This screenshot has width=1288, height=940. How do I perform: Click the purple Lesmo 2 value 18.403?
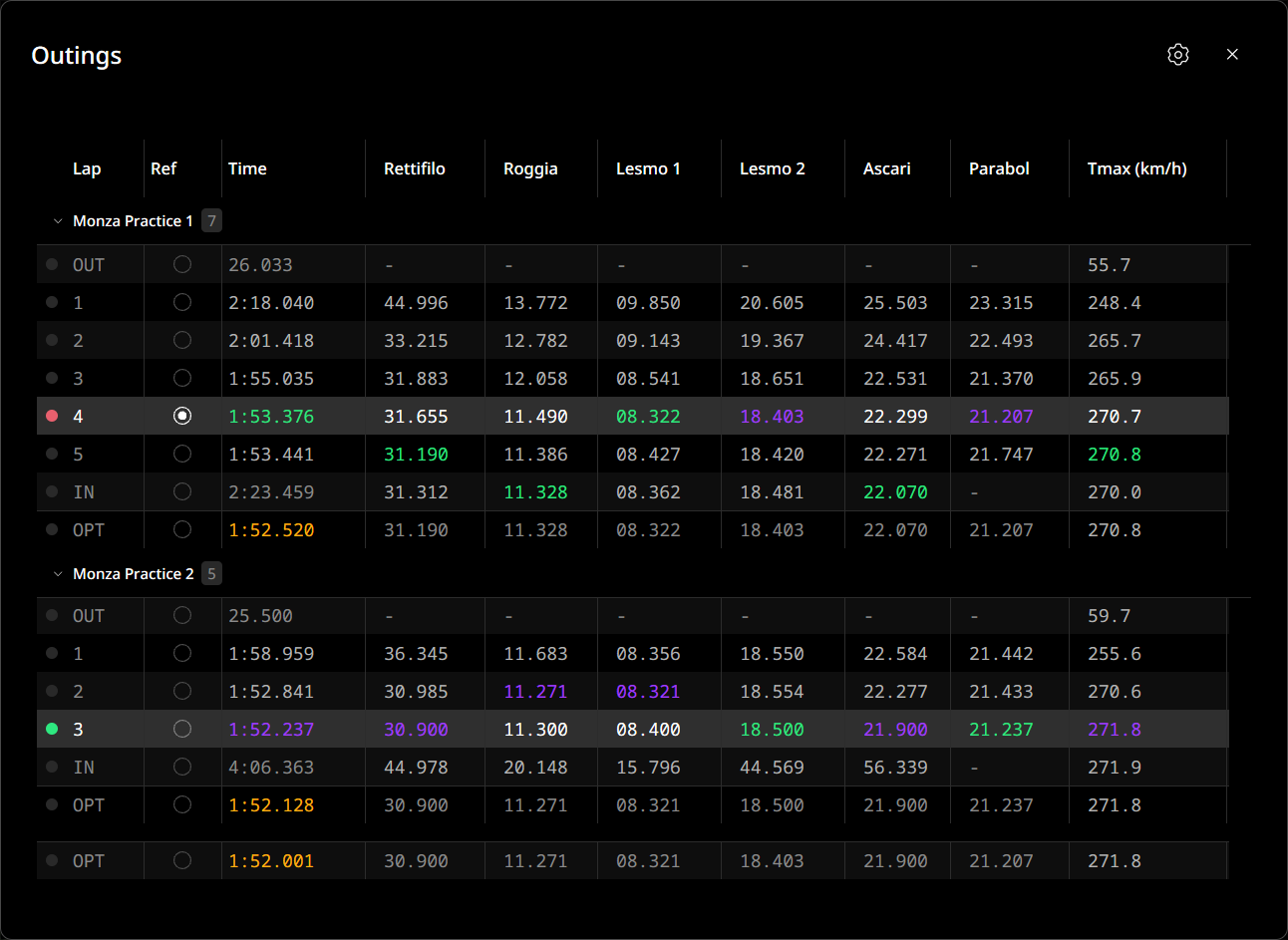[772, 417]
